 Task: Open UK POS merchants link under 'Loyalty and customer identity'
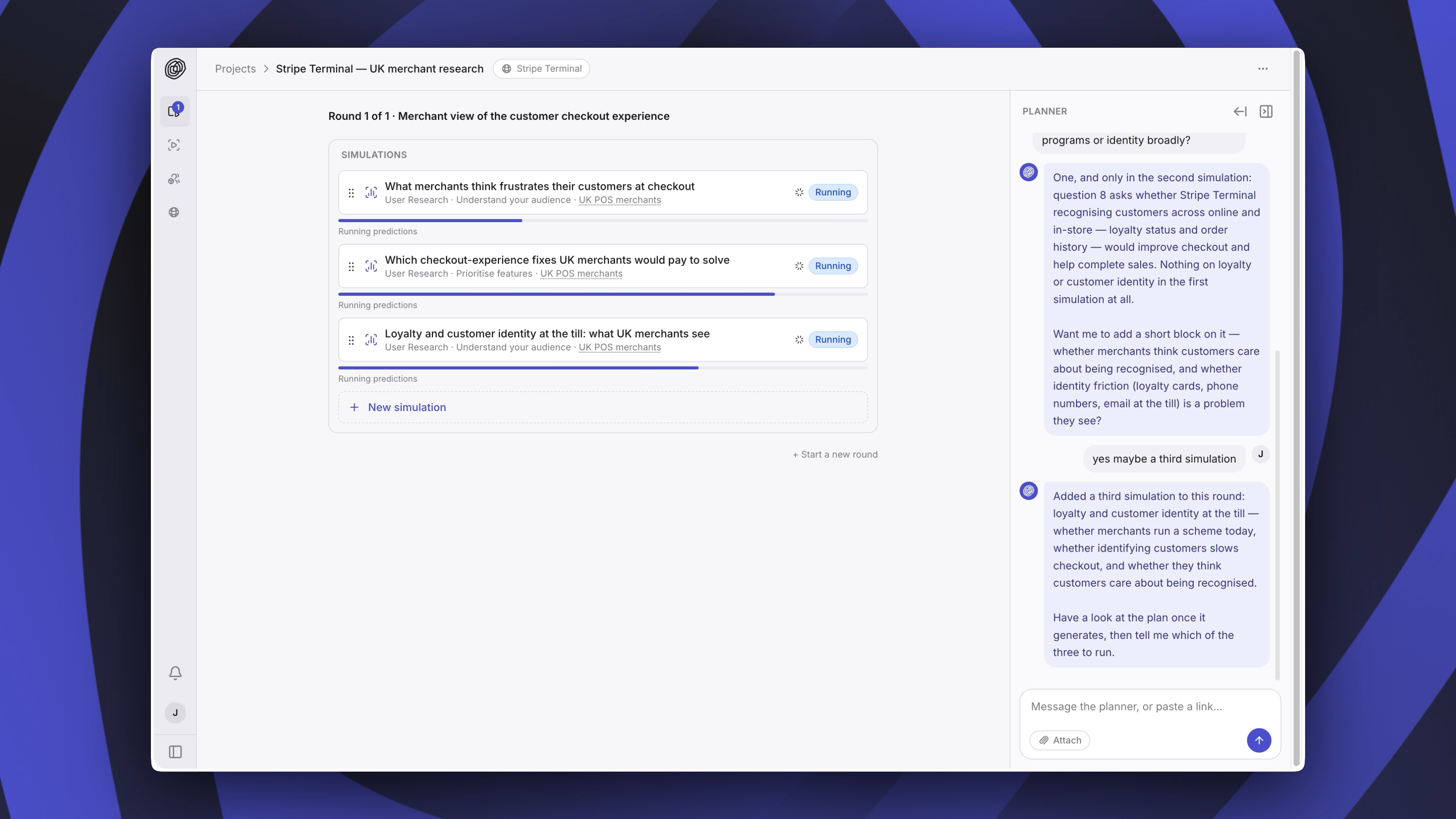[x=620, y=347]
